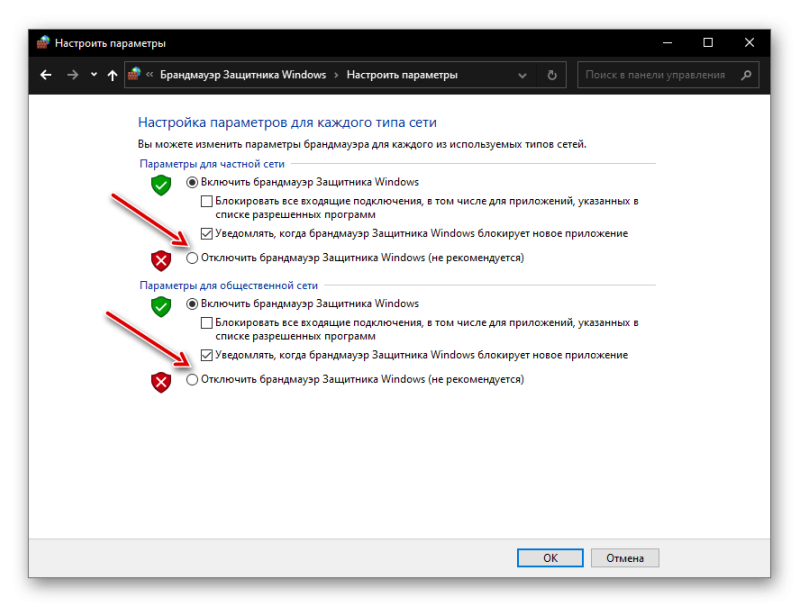The height and width of the screenshot is (607, 800).
Task: Click green shield icon in public network section
Action: (161, 306)
